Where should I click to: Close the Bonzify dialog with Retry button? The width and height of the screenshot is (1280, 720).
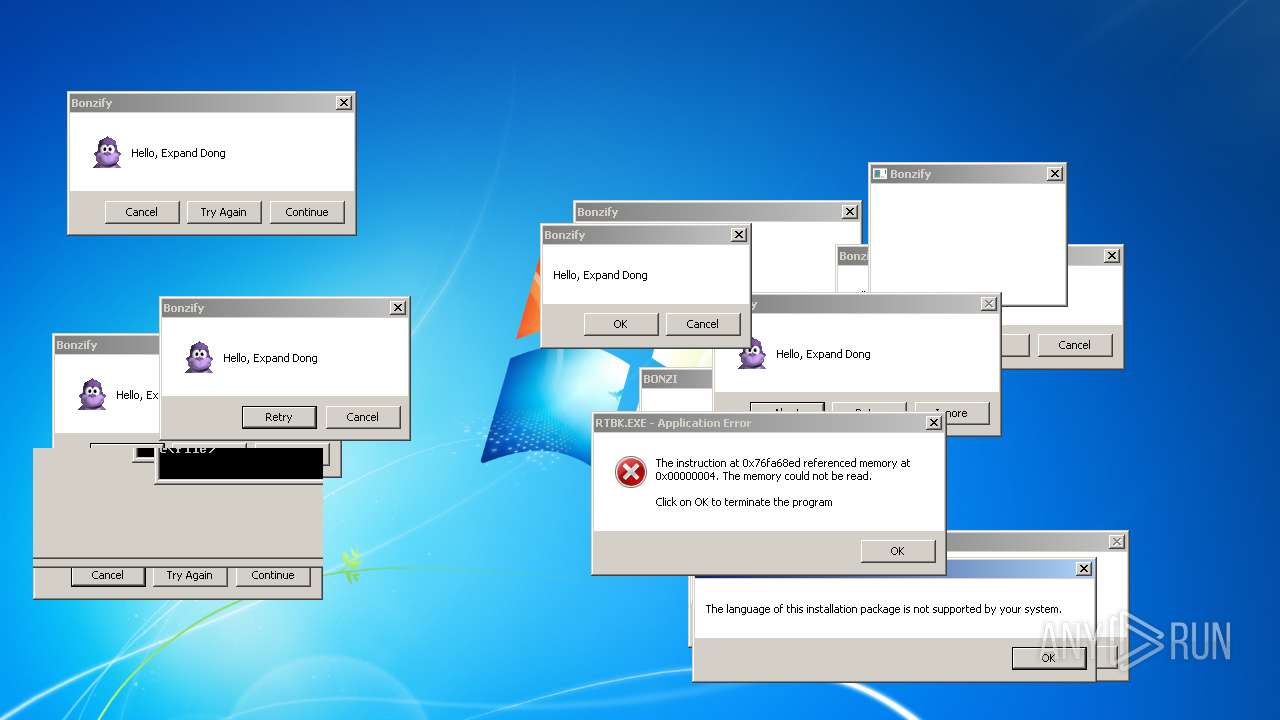[397, 308]
